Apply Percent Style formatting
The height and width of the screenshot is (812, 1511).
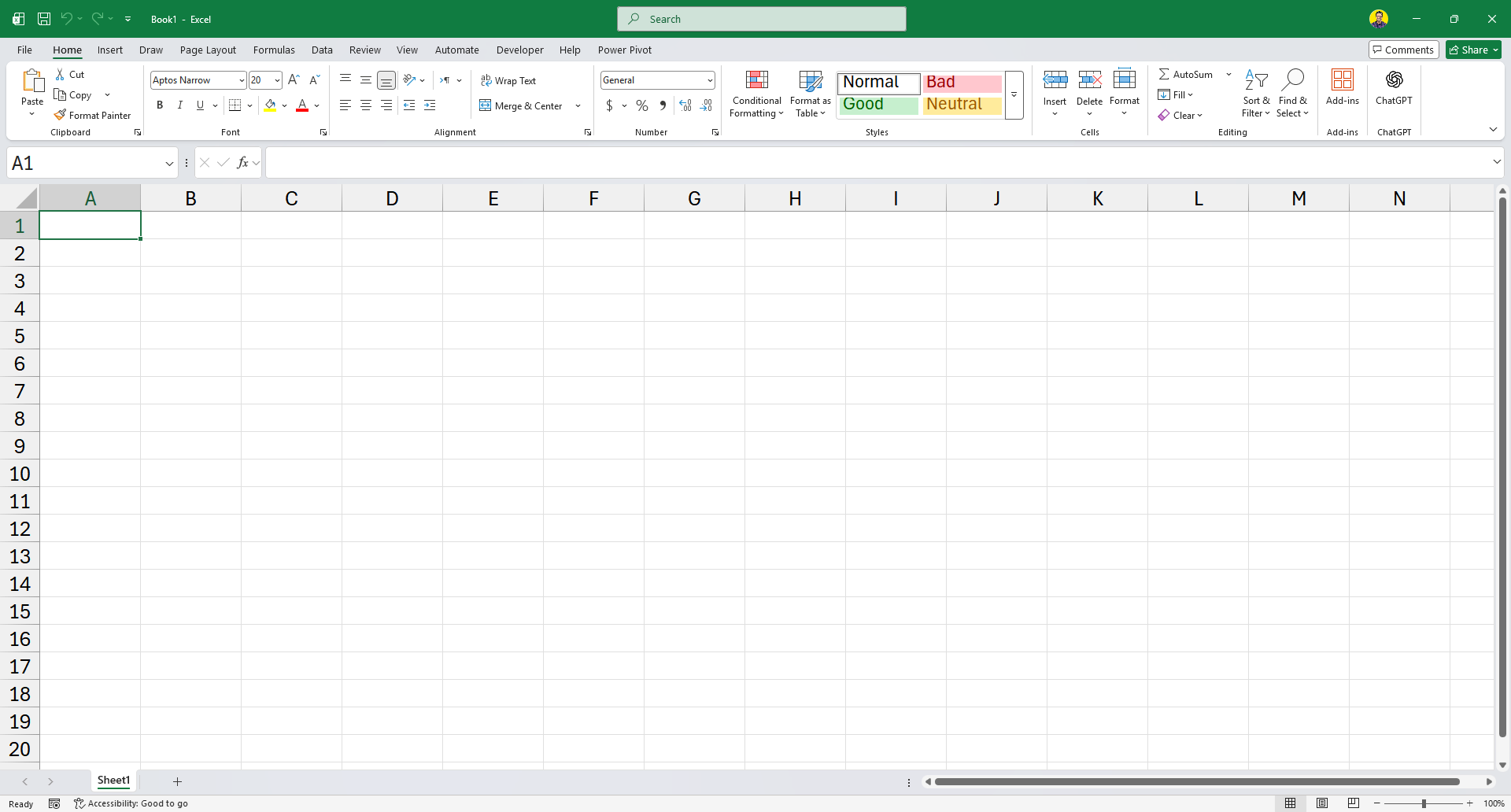(642, 105)
